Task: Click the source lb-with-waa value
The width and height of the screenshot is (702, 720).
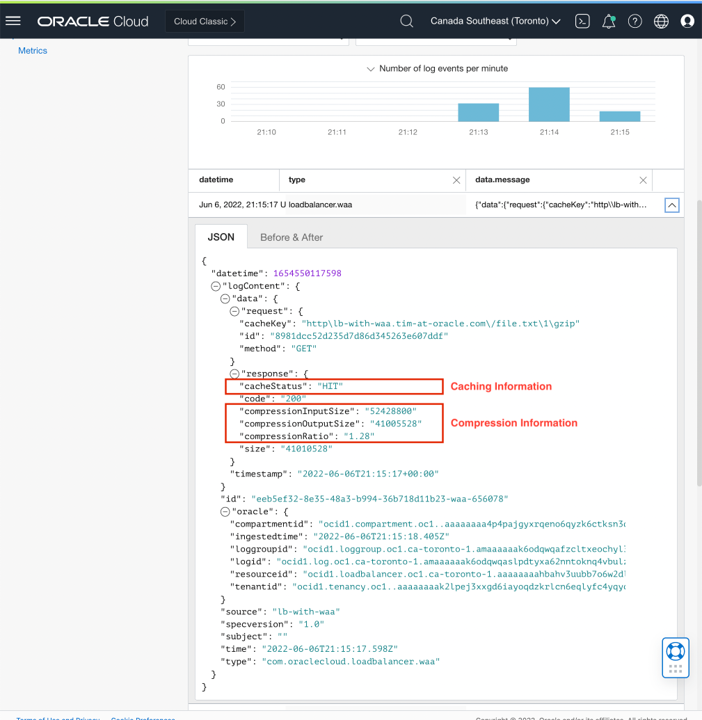Action: click(x=306, y=612)
